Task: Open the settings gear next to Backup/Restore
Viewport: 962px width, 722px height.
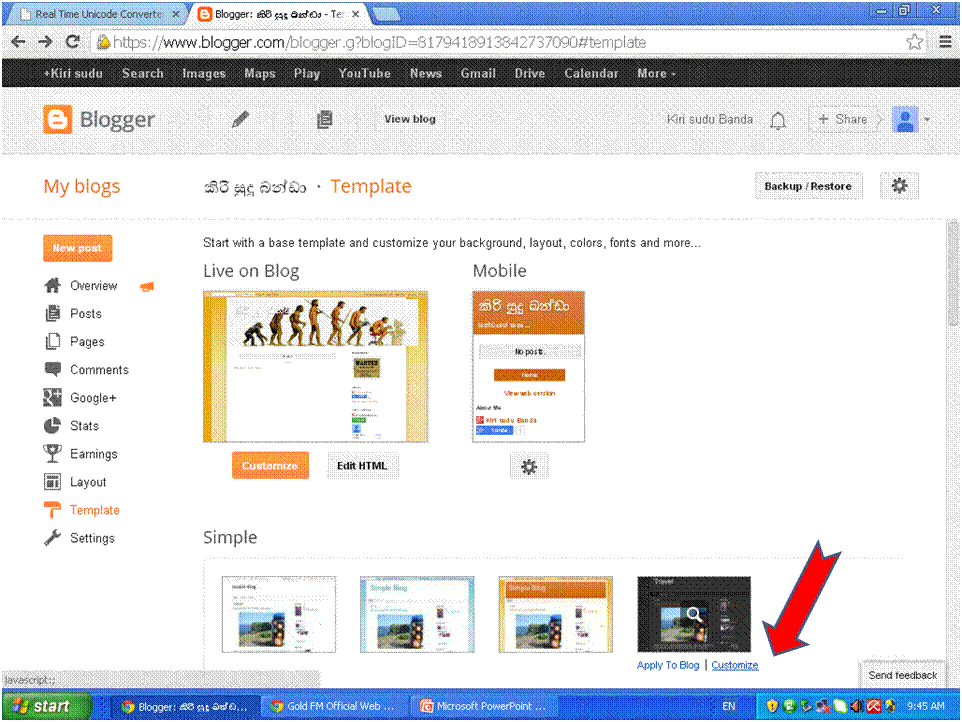Action: pyautogui.click(x=899, y=186)
